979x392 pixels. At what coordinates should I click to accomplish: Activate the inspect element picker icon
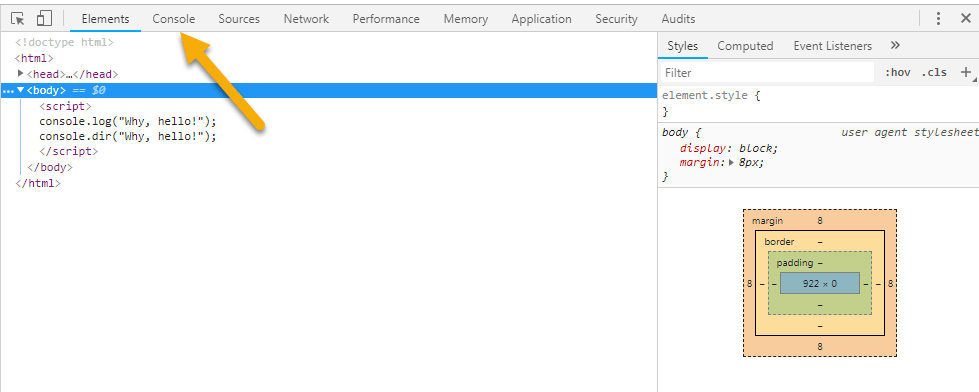point(17,19)
